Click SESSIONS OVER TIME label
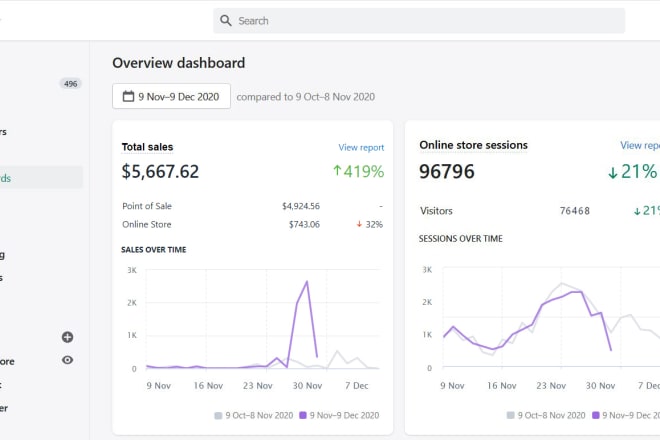This screenshot has width=660, height=440. 460,239
